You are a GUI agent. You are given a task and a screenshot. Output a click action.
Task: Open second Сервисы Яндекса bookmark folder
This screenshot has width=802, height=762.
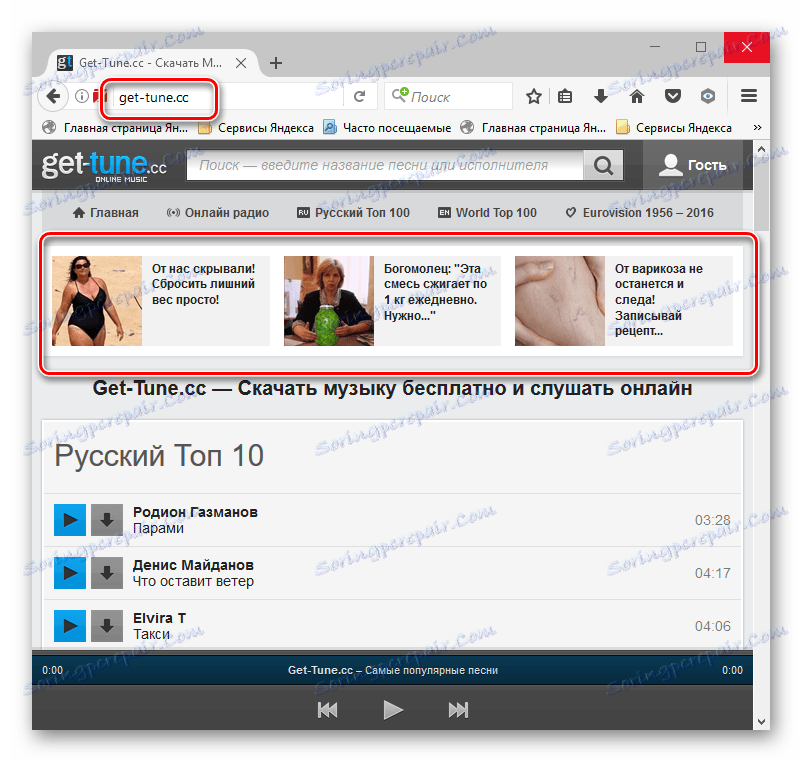tap(674, 128)
